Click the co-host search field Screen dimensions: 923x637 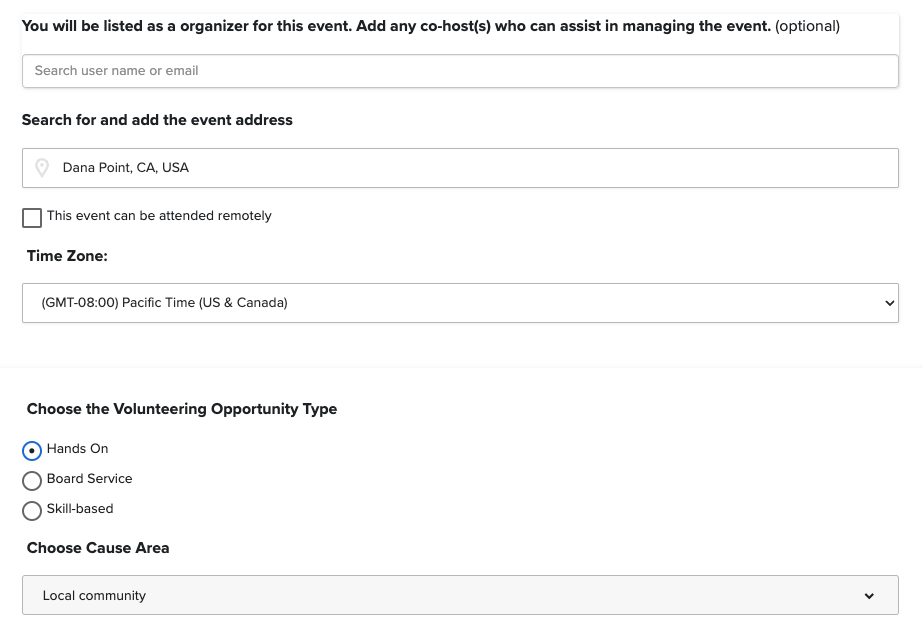click(x=460, y=71)
